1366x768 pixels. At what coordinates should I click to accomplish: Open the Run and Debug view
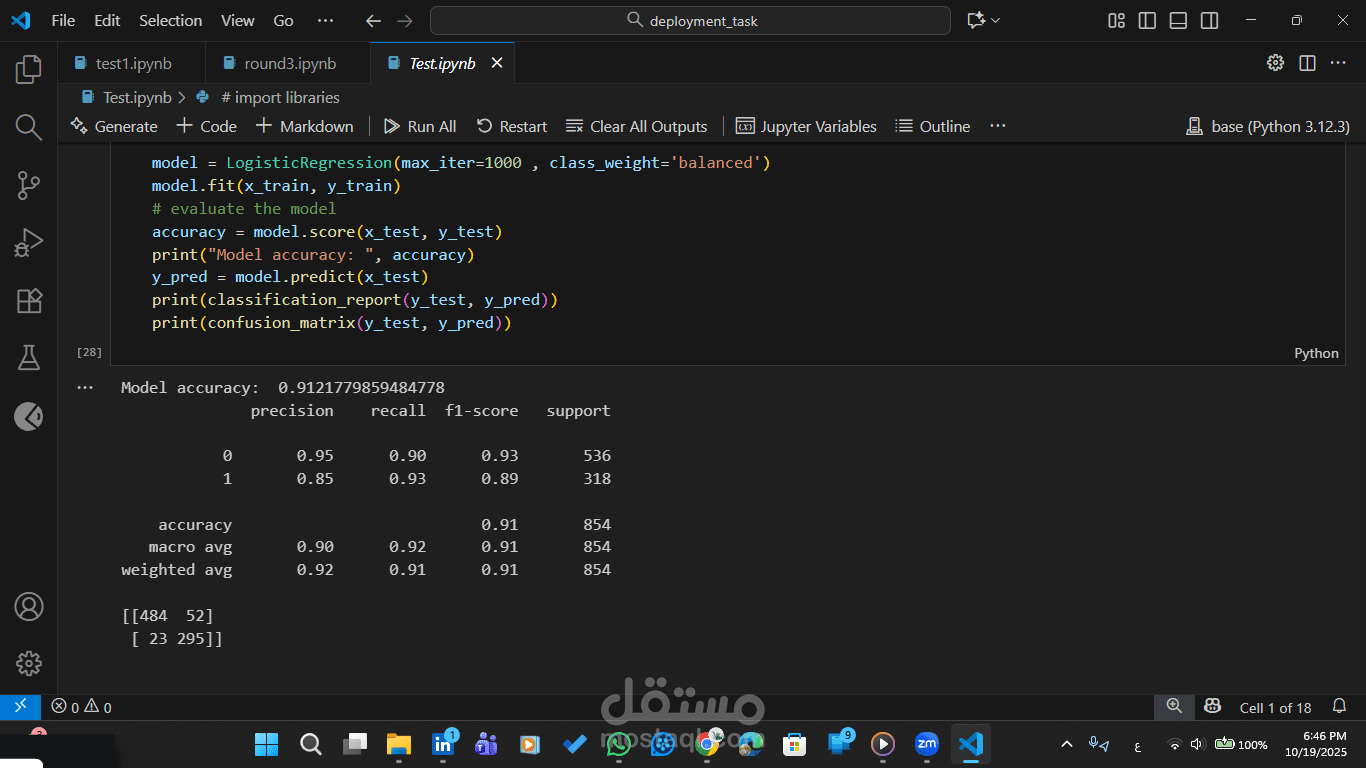coord(29,243)
